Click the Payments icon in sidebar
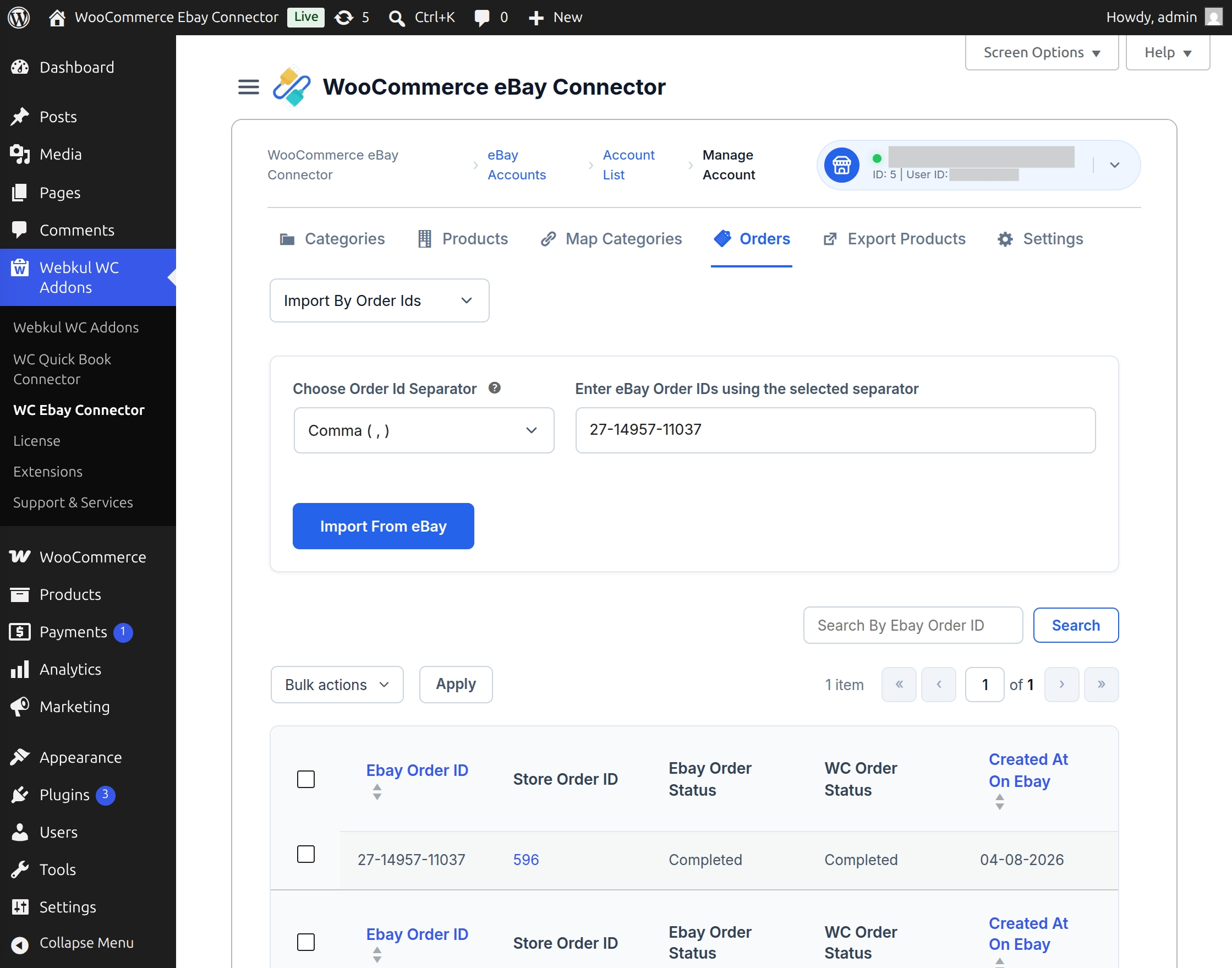The height and width of the screenshot is (968, 1232). coord(20,632)
